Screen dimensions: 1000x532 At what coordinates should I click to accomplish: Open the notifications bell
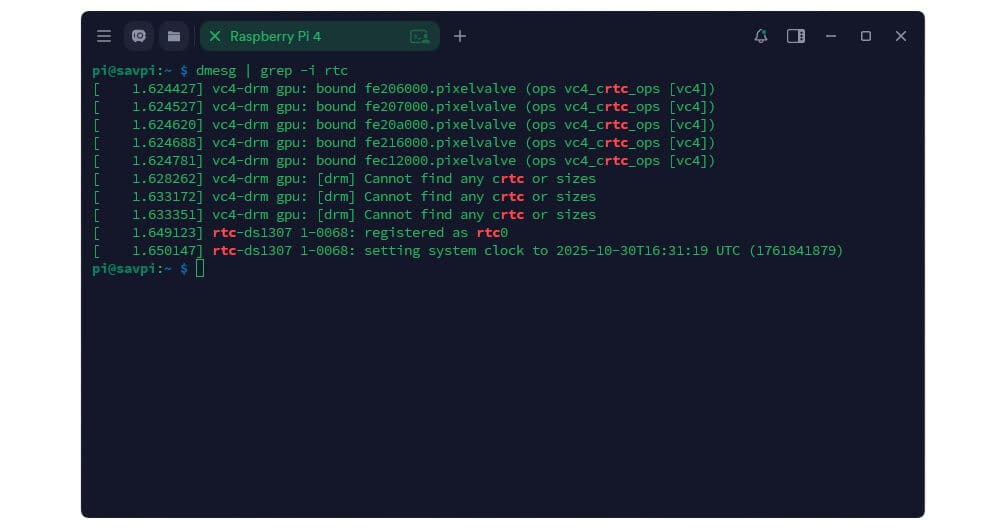760,36
